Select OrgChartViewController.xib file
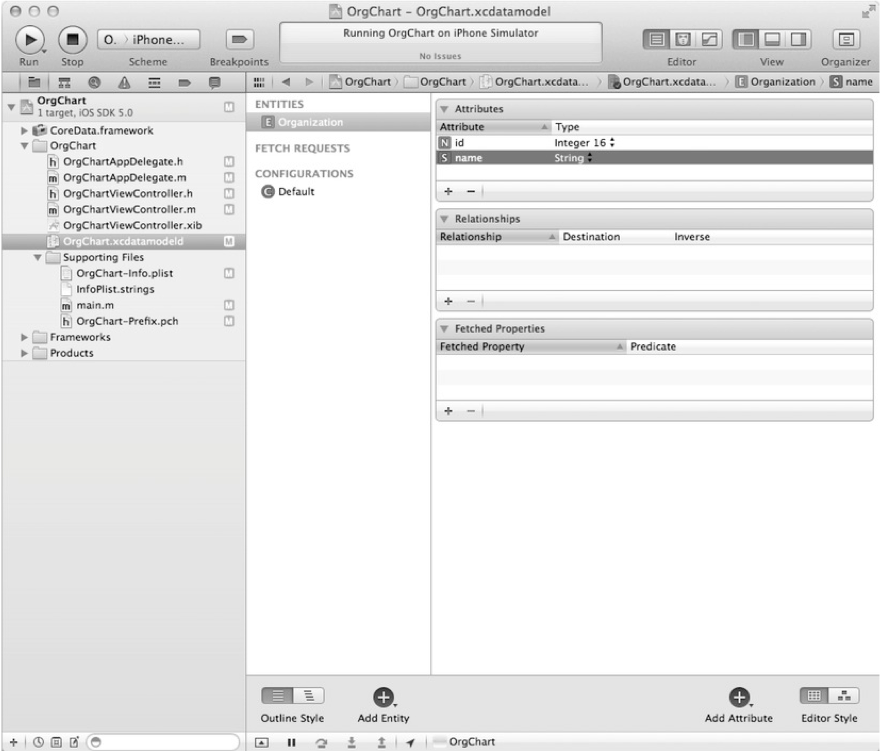 [125, 226]
